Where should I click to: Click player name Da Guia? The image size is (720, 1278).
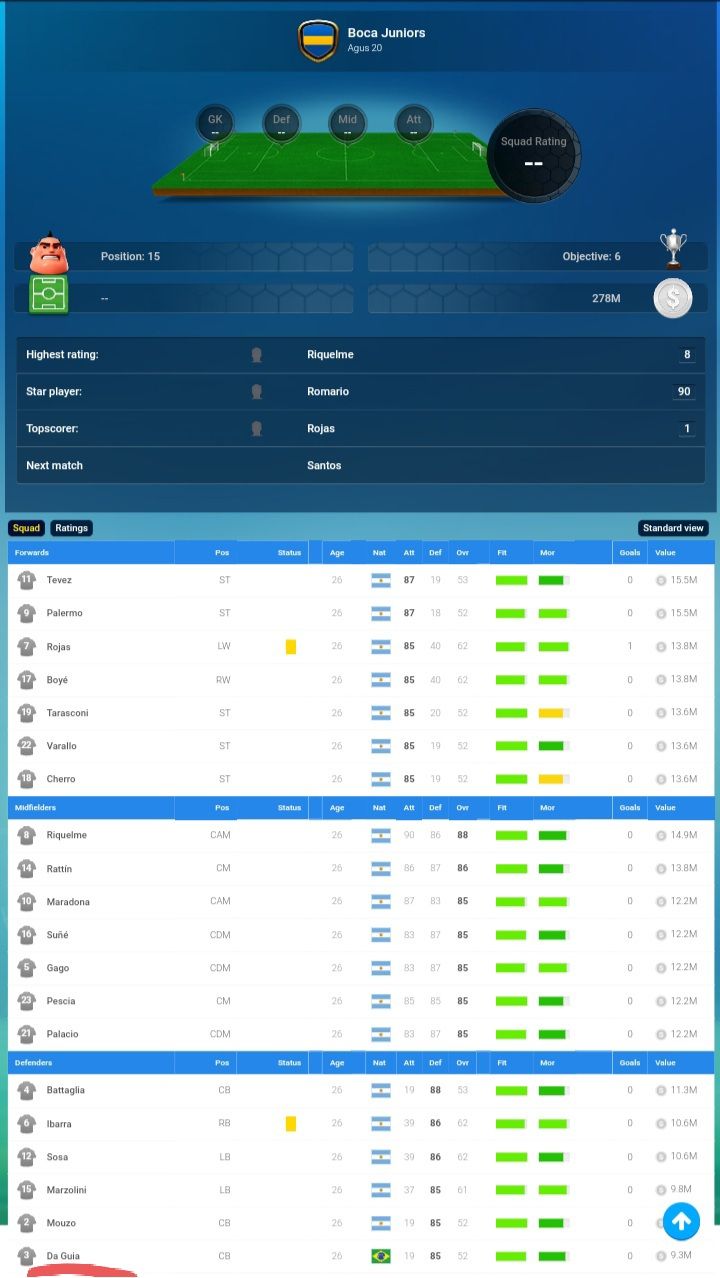click(63, 1256)
